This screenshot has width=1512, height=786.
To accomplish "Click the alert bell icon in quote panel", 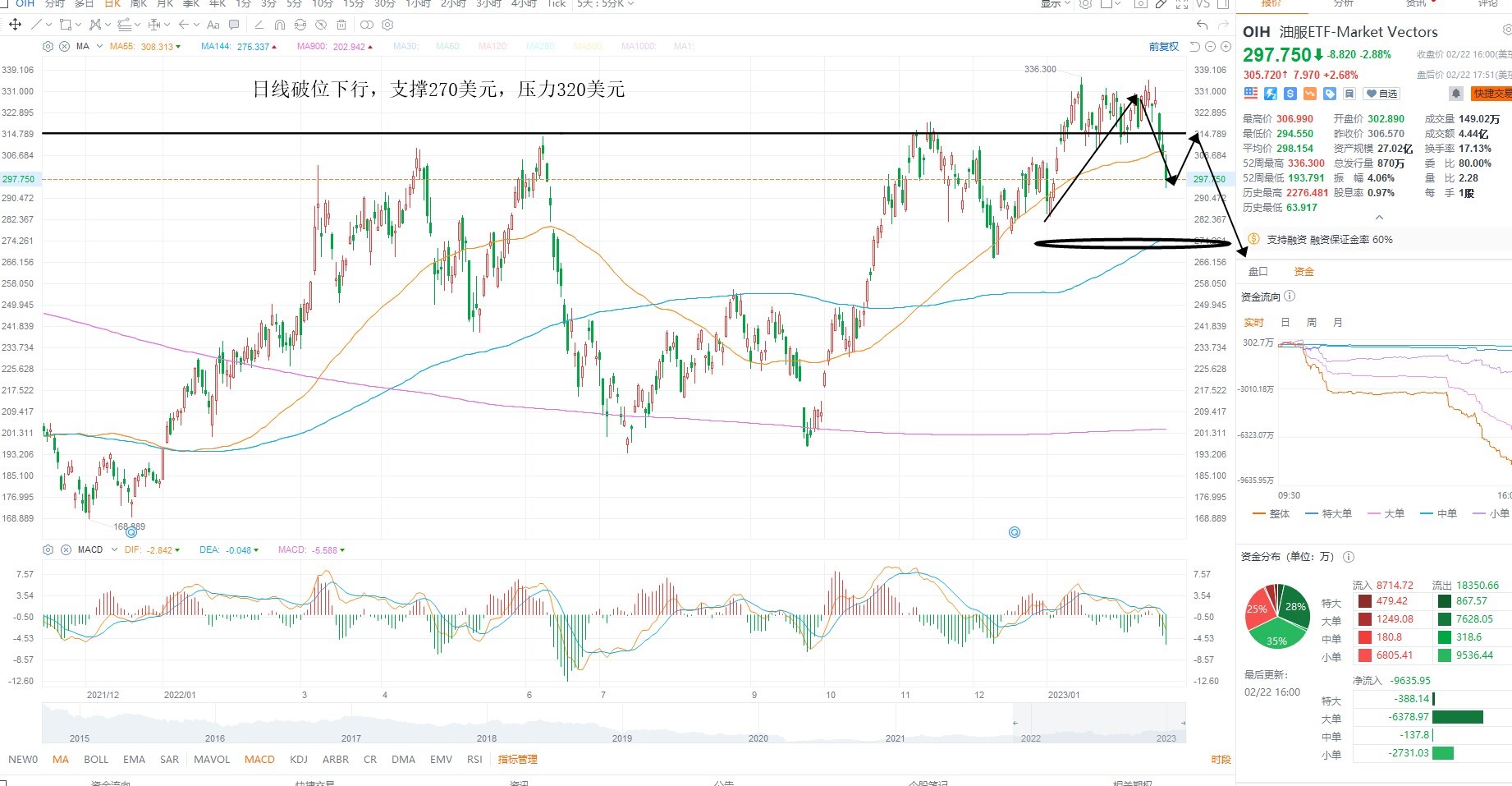I will 1456,94.
